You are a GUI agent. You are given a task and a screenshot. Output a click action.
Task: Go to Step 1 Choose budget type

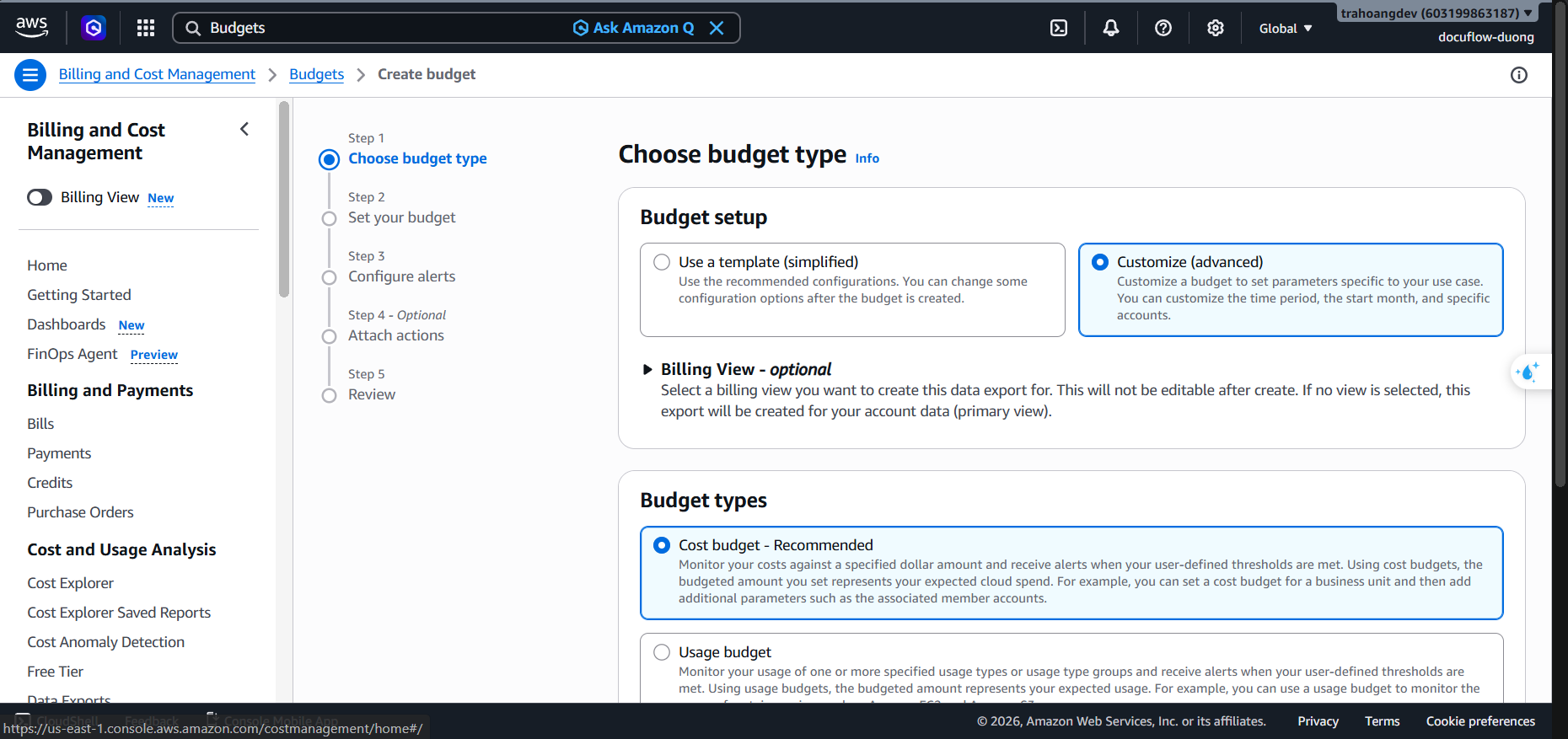417,158
